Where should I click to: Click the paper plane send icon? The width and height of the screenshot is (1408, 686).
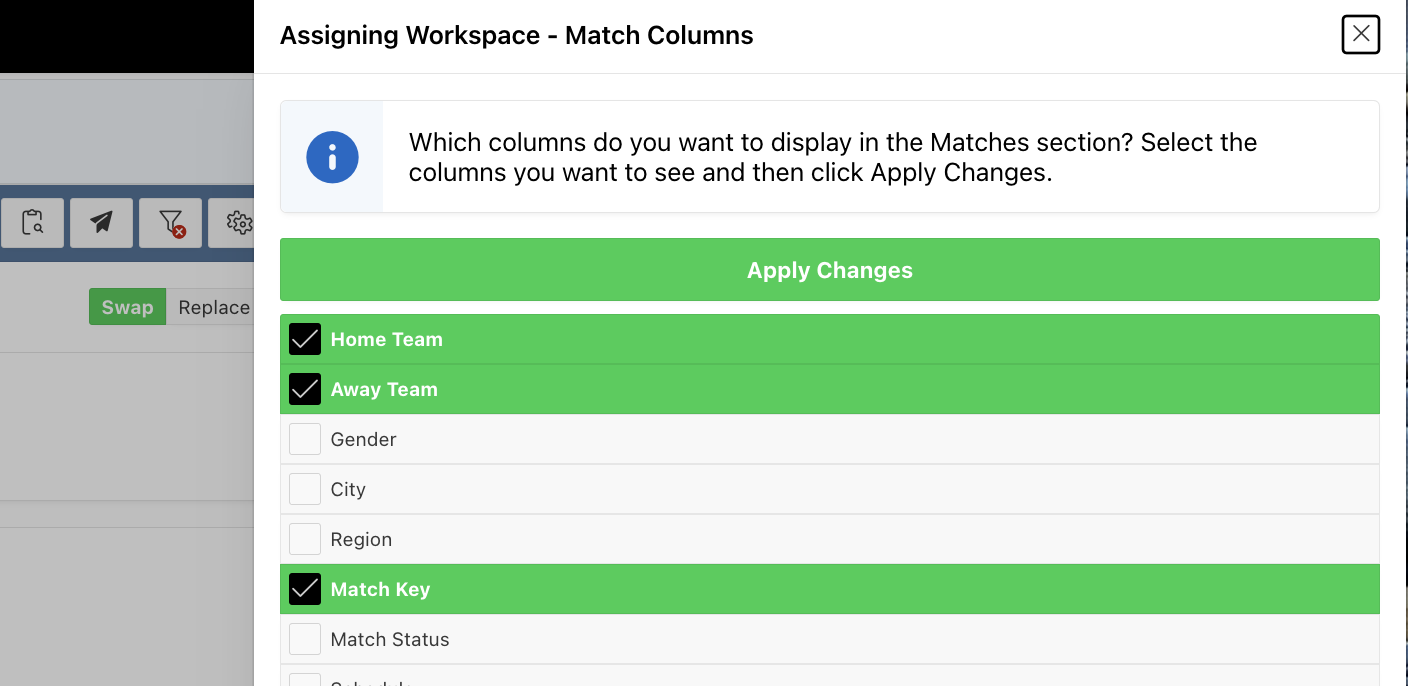[x=101, y=222]
